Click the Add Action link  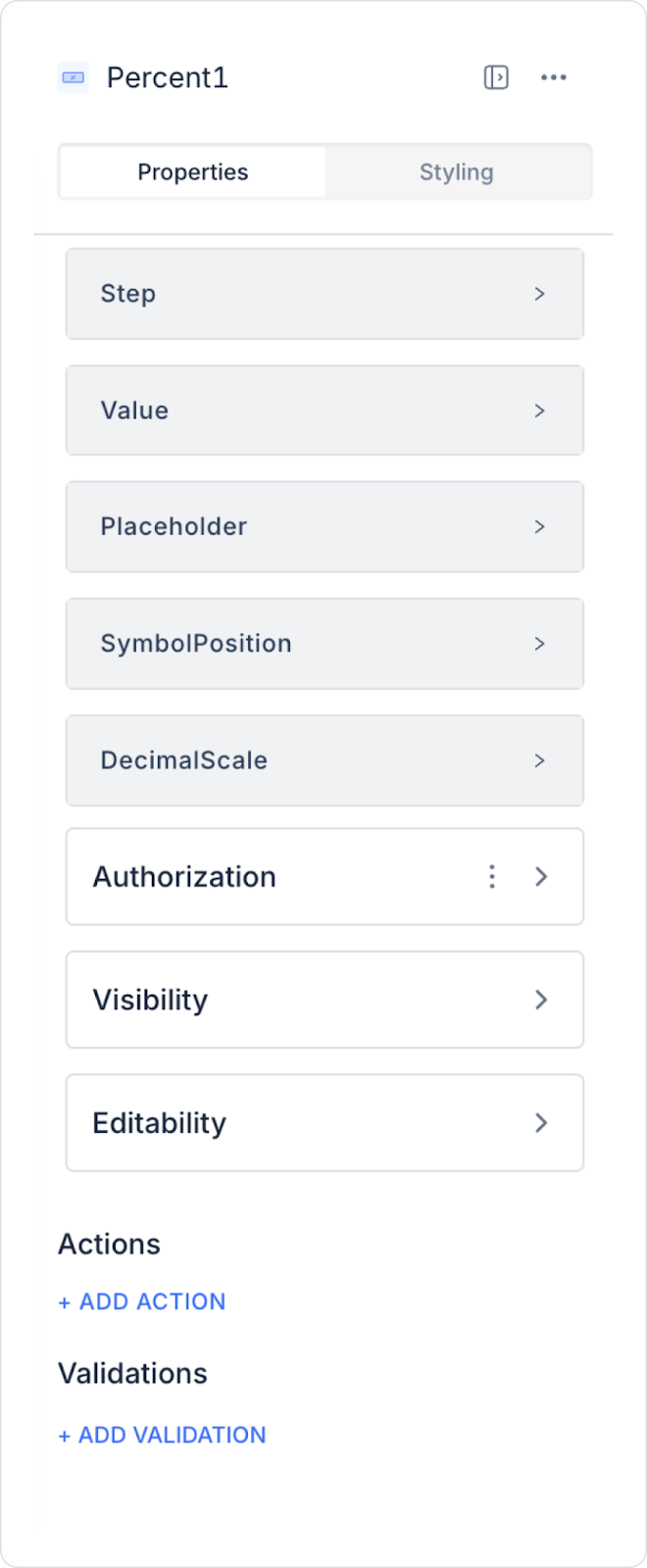[142, 1301]
